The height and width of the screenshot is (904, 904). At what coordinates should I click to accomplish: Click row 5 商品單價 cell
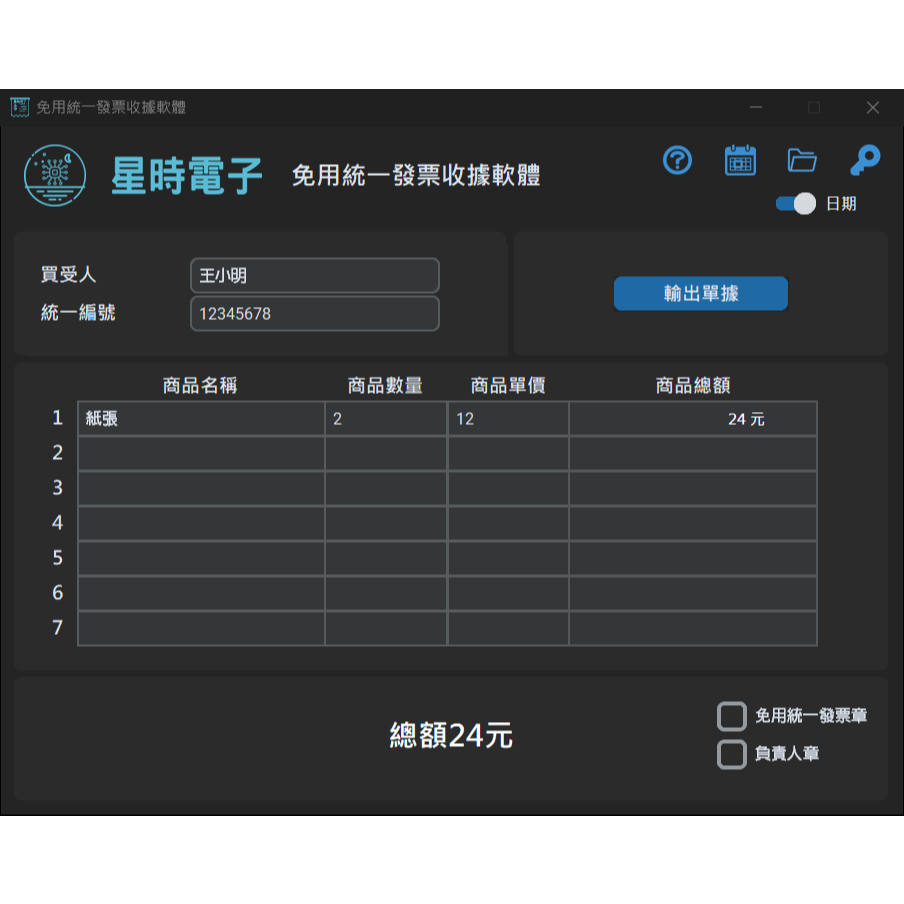tap(508, 559)
